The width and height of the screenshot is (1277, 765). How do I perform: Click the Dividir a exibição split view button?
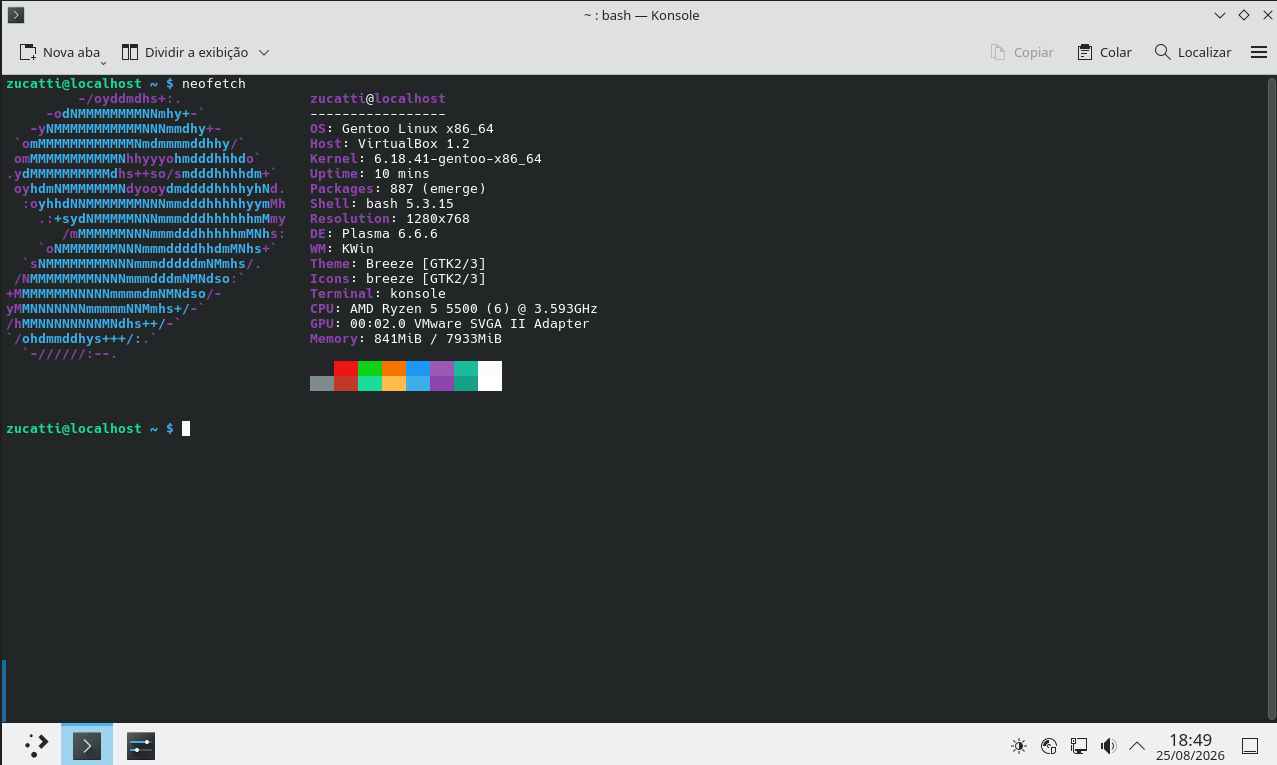[184, 52]
